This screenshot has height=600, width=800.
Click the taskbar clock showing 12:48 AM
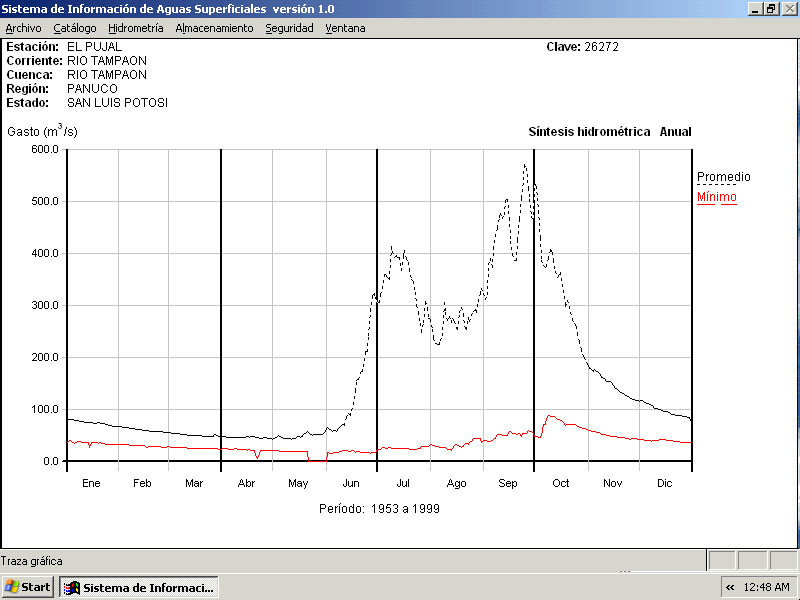point(766,587)
